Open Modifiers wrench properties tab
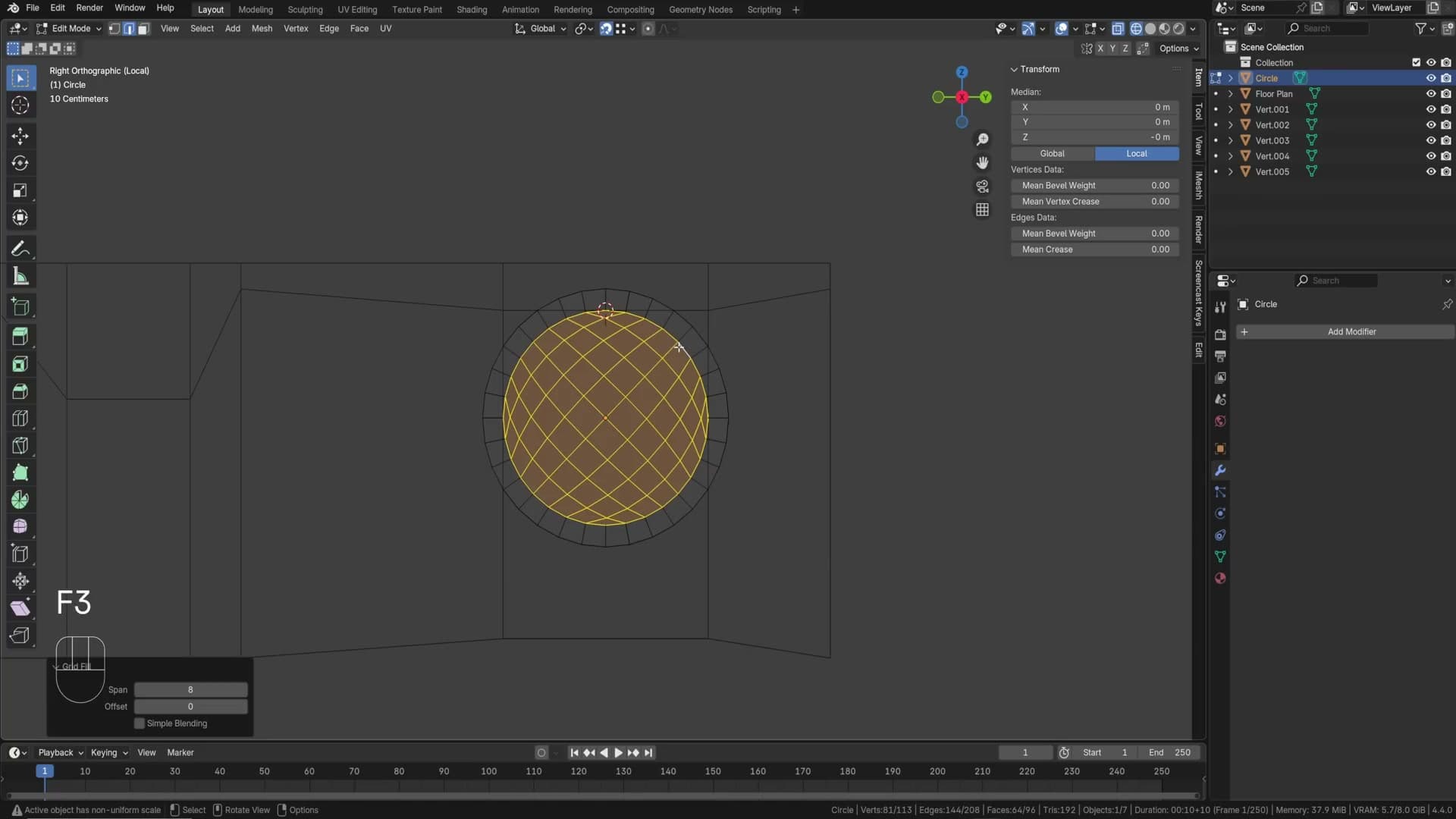The height and width of the screenshot is (819, 1456). pyautogui.click(x=1220, y=470)
